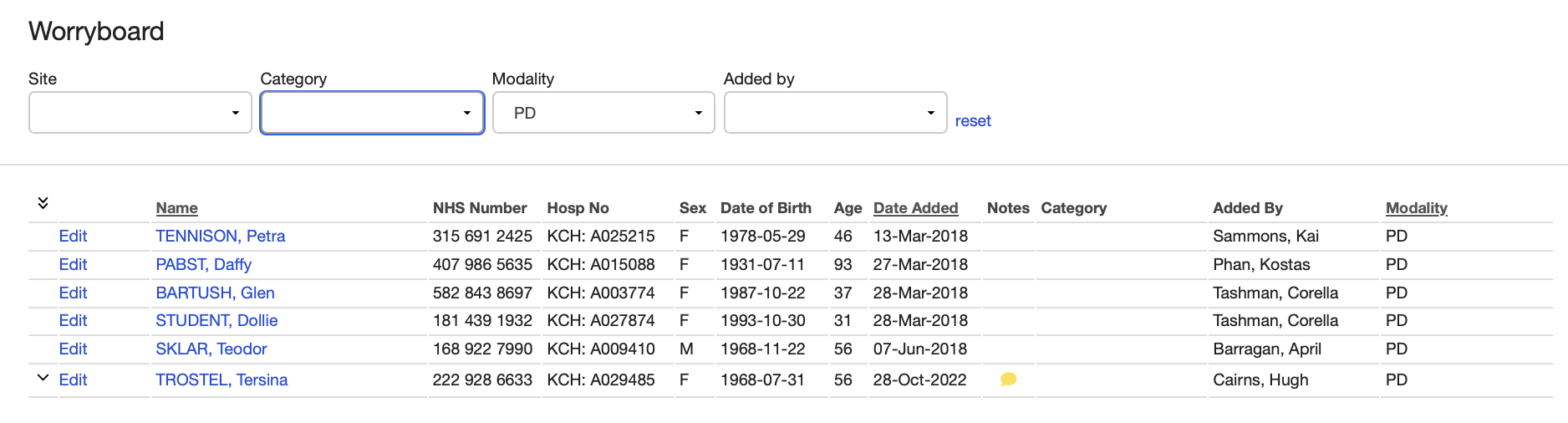
Task: Open the Added by dropdown
Action: point(835,113)
